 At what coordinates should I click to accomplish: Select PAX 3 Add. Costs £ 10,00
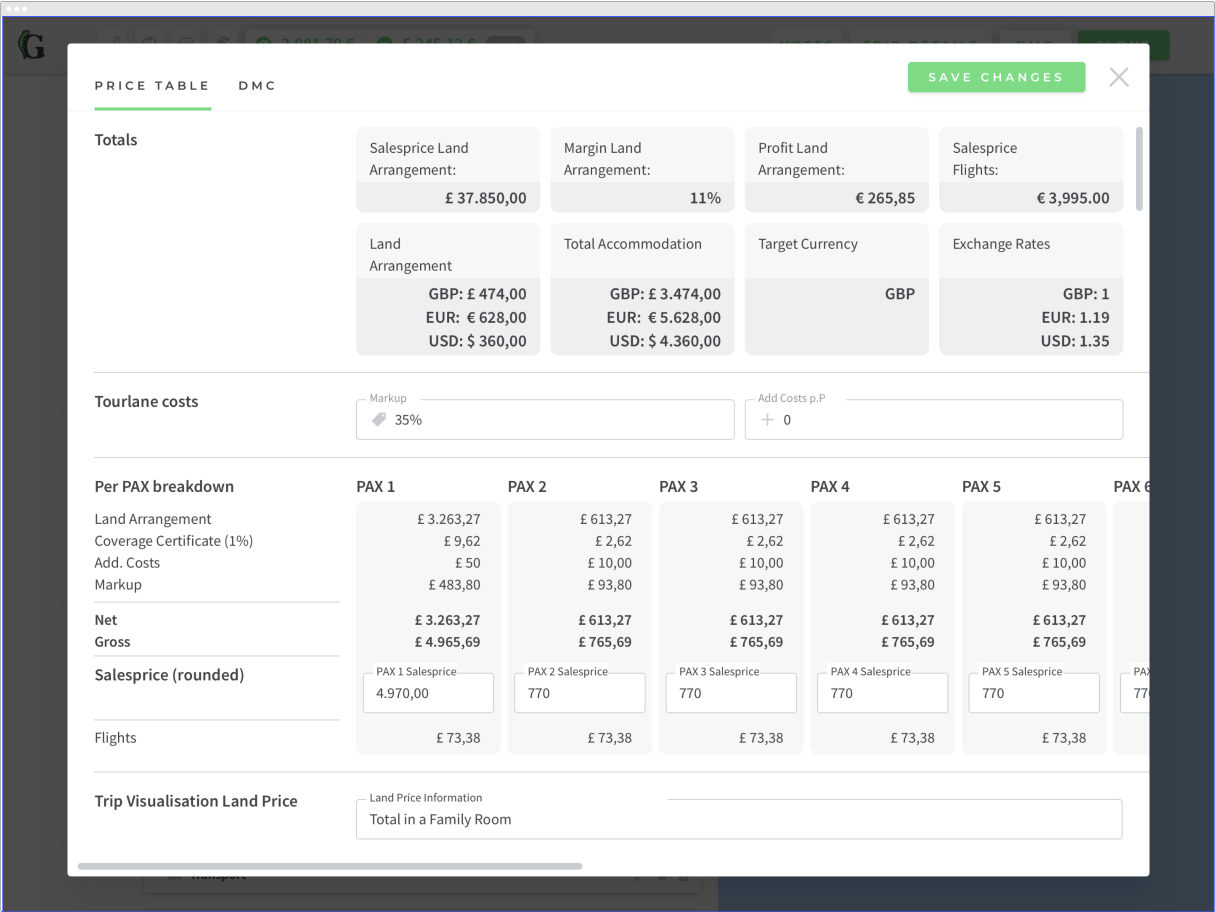[x=761, y=563]
